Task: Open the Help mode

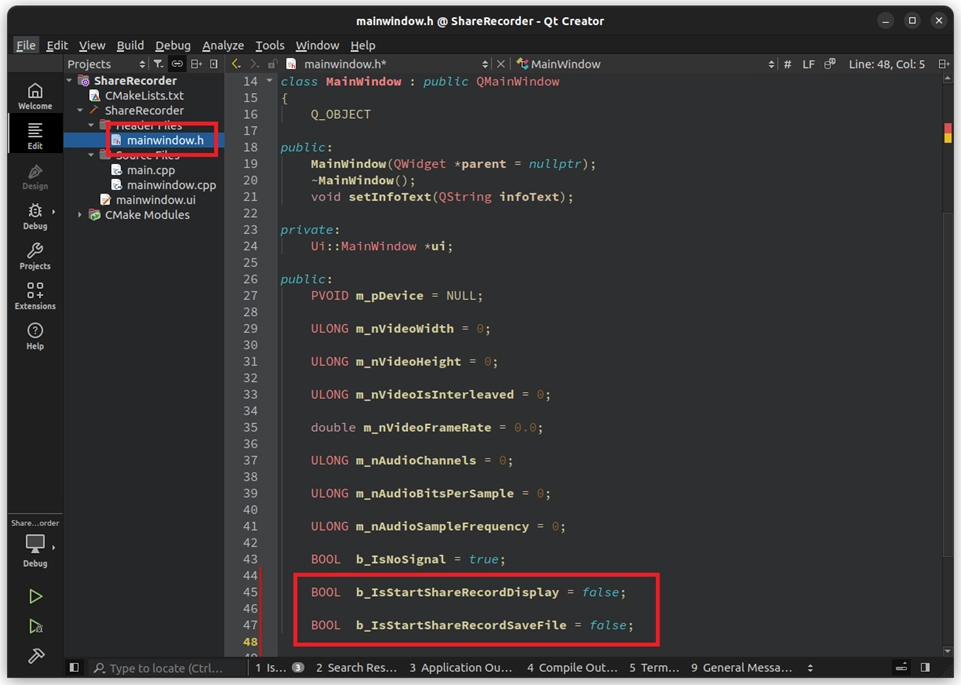Action: [x=35, y=336]
